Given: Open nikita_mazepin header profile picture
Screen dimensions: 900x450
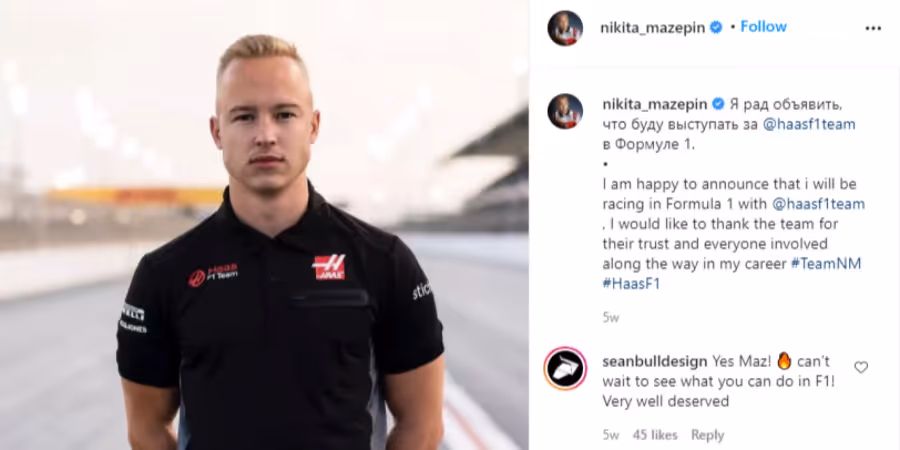Looking at the screenshot, I should pyautogui.click(x=565, y=28).
